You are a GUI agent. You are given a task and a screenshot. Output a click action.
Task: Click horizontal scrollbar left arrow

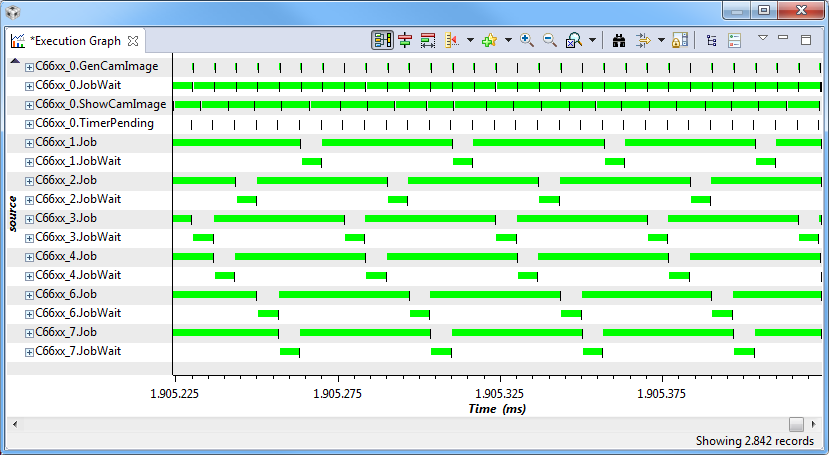coord(15,424)
